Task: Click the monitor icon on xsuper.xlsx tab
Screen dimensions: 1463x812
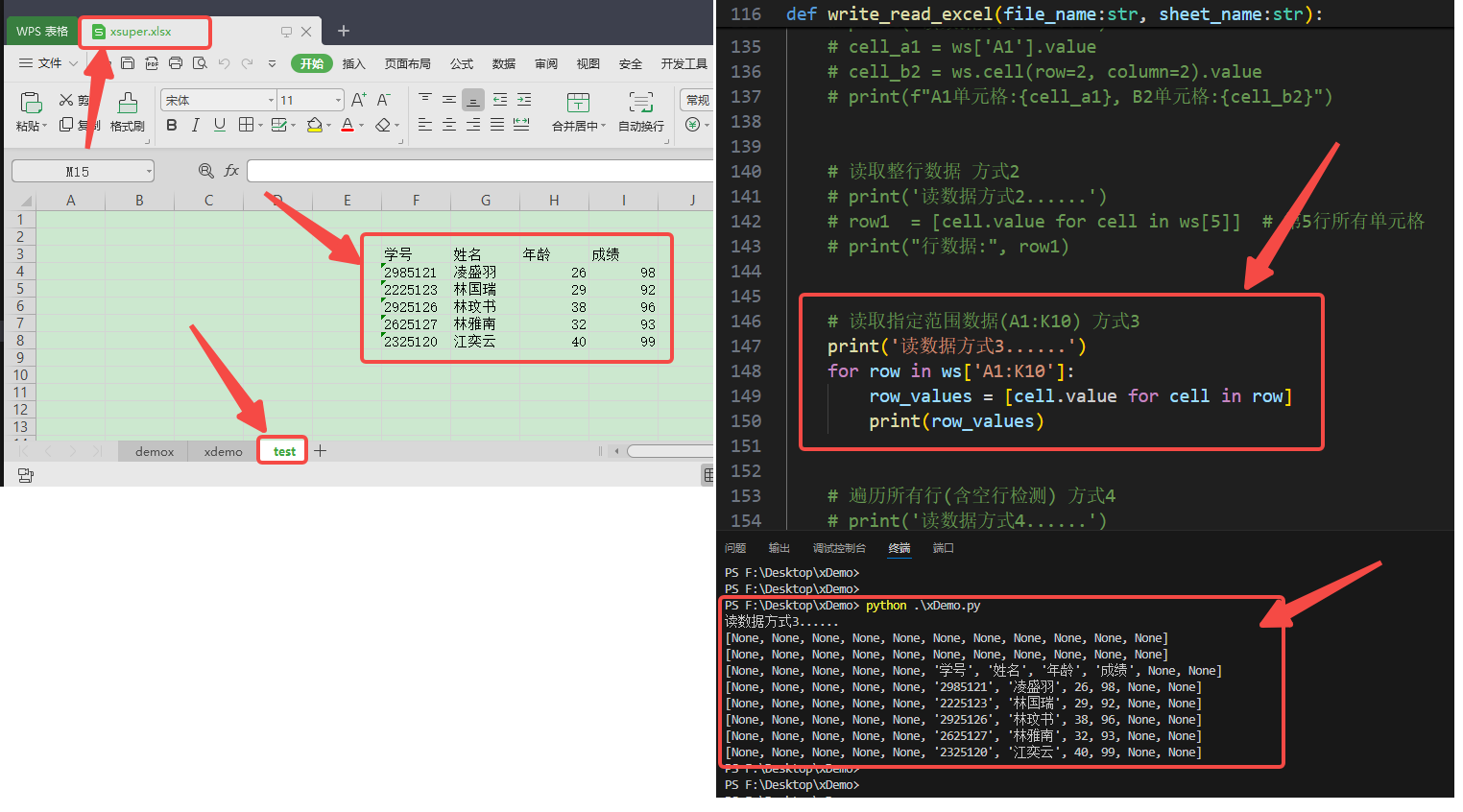Action: 286,32
